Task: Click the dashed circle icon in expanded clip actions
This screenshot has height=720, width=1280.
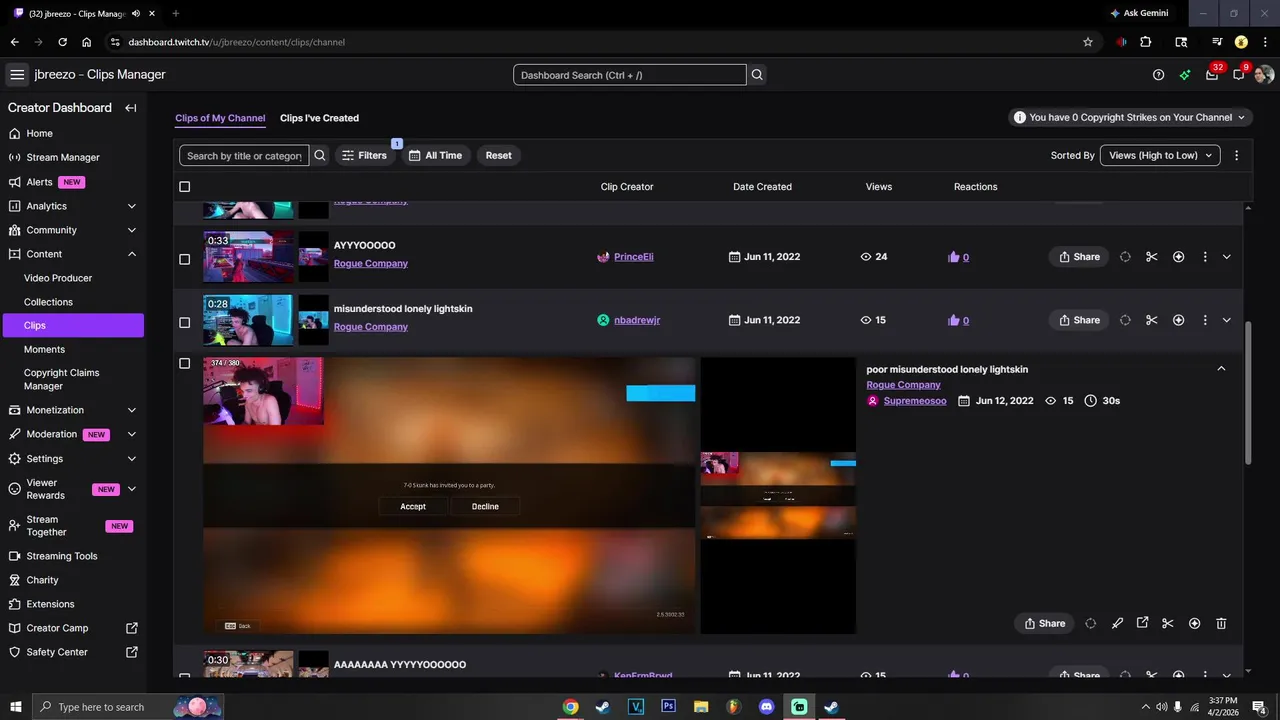Action: coord(1091,623)
